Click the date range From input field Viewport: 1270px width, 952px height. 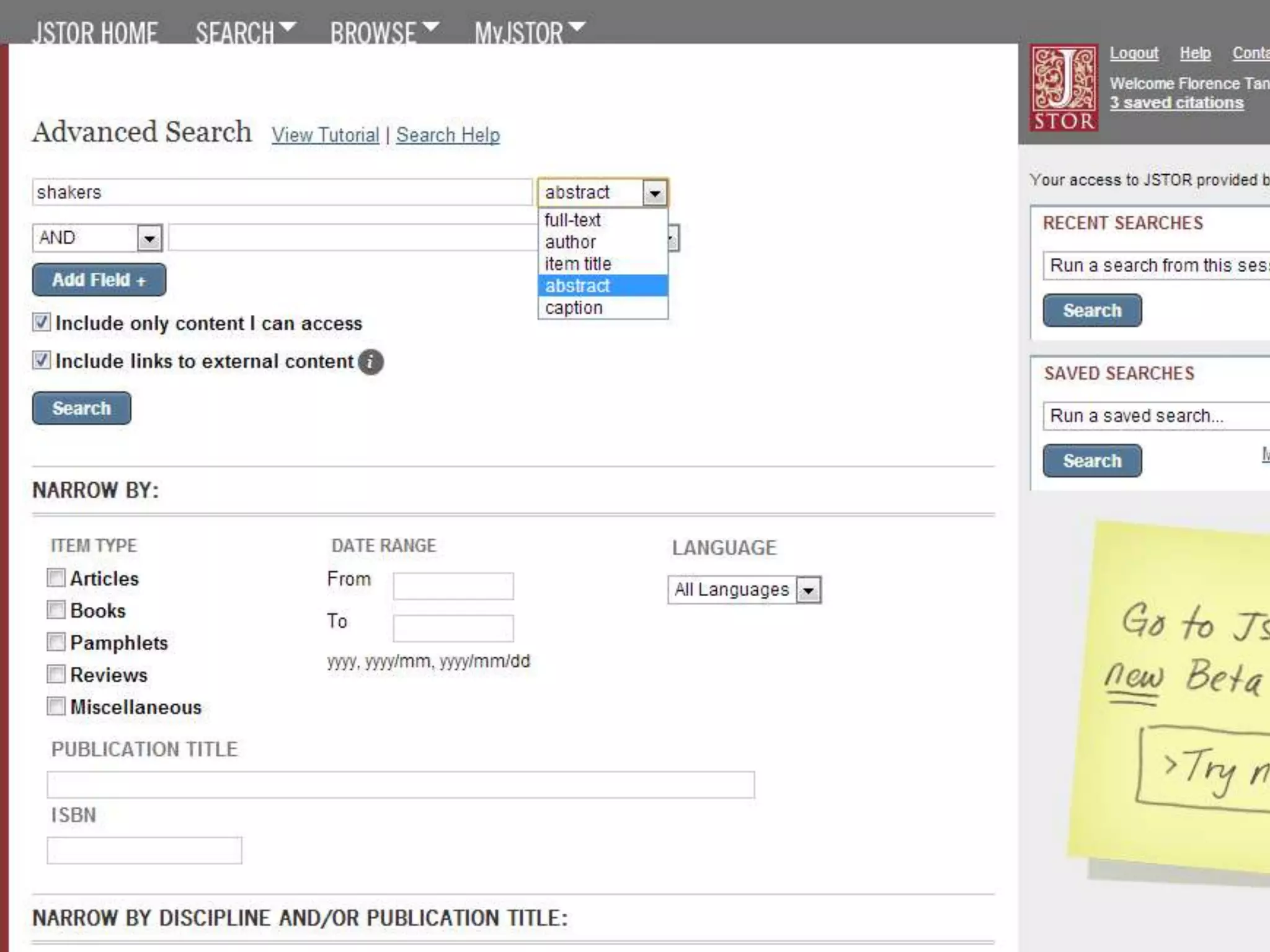(x=453, y=586)
